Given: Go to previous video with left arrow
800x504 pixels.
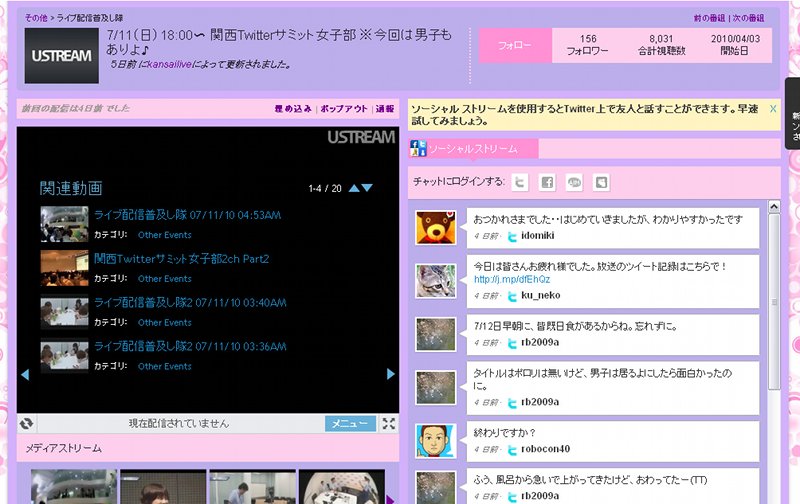Looking at the screenshot, I should coord(25,374).
